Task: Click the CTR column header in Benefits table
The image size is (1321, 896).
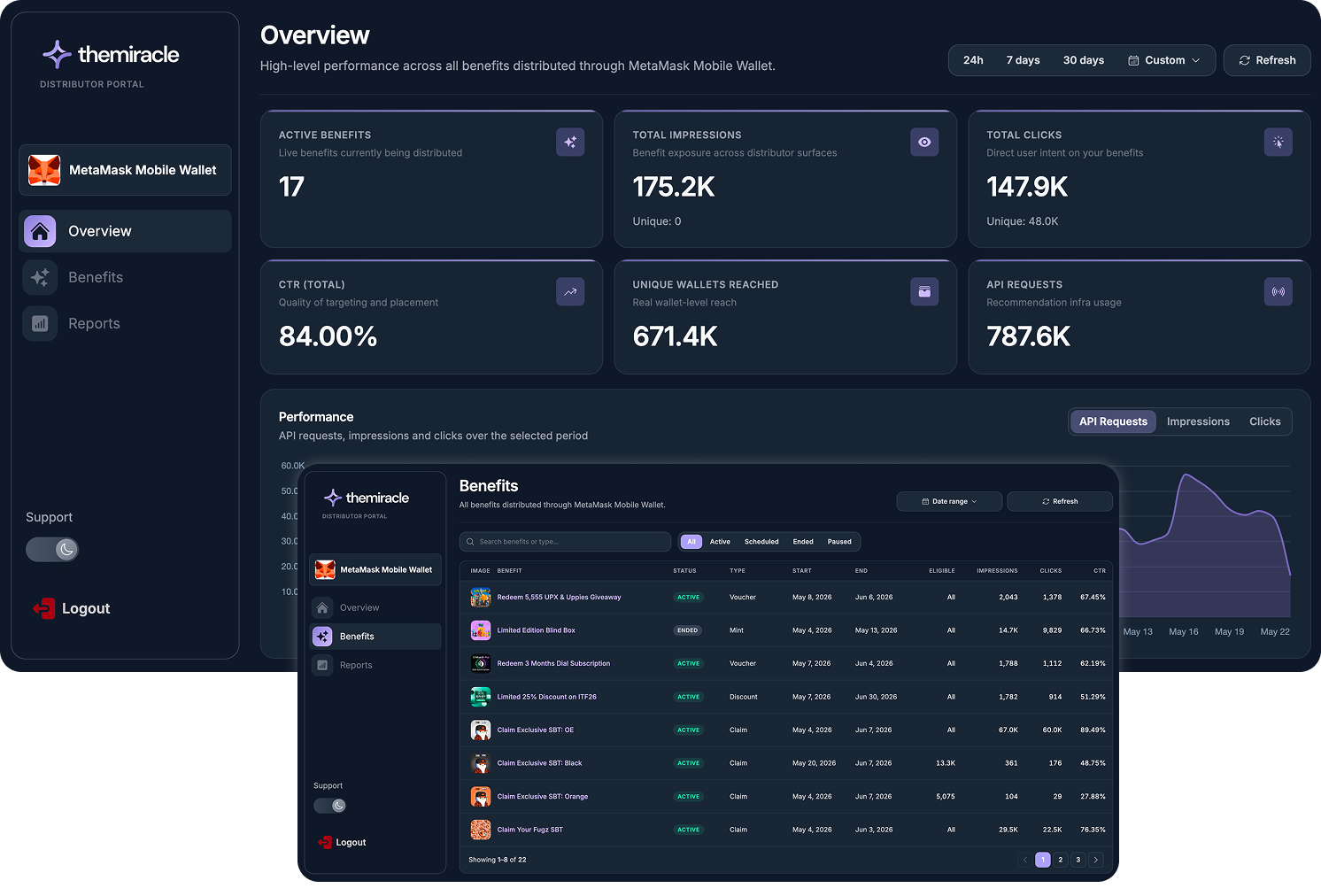Action: click(1100, 571)
